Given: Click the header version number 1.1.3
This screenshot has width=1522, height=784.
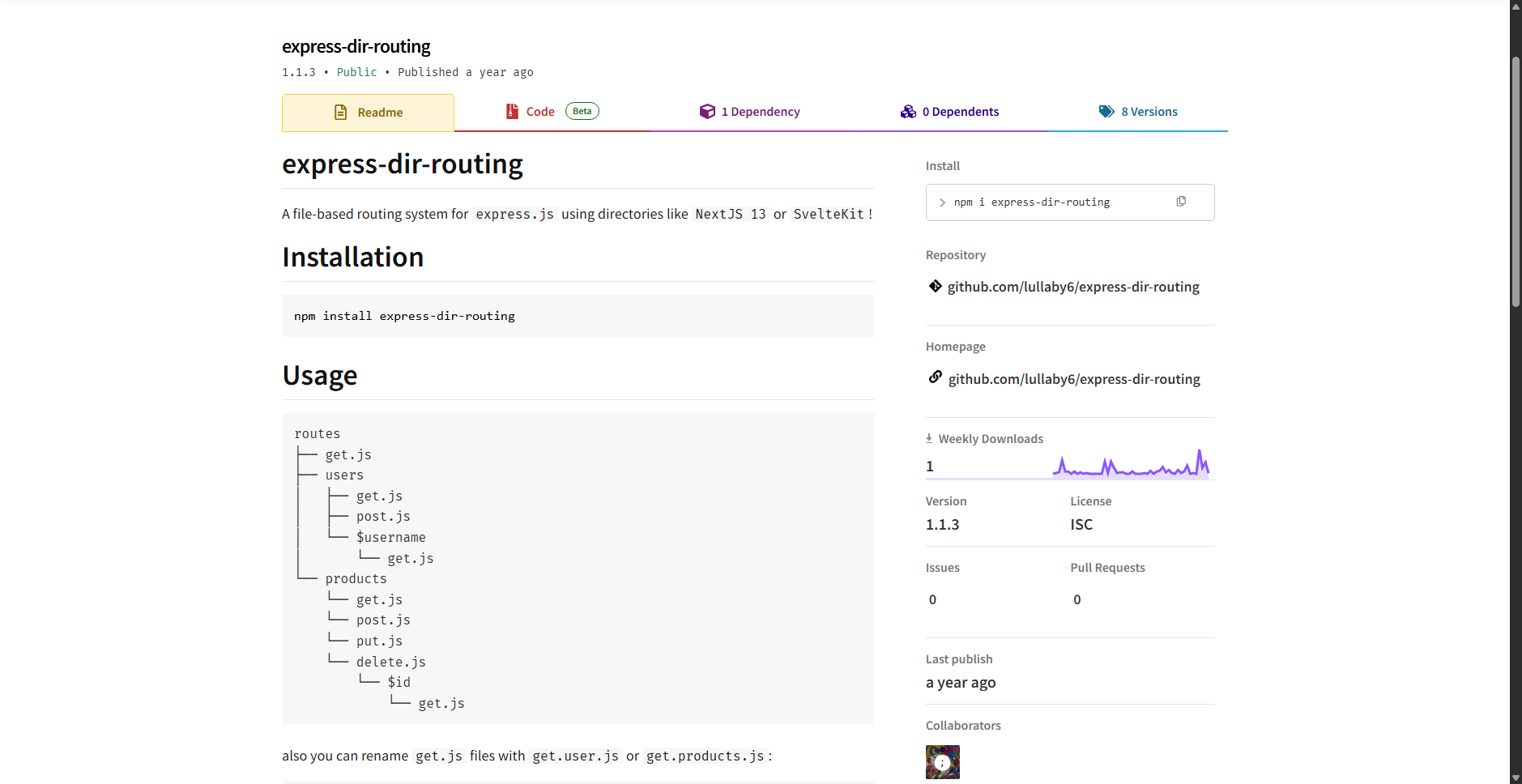Looking at the screenshot, I should pos(299,72).
